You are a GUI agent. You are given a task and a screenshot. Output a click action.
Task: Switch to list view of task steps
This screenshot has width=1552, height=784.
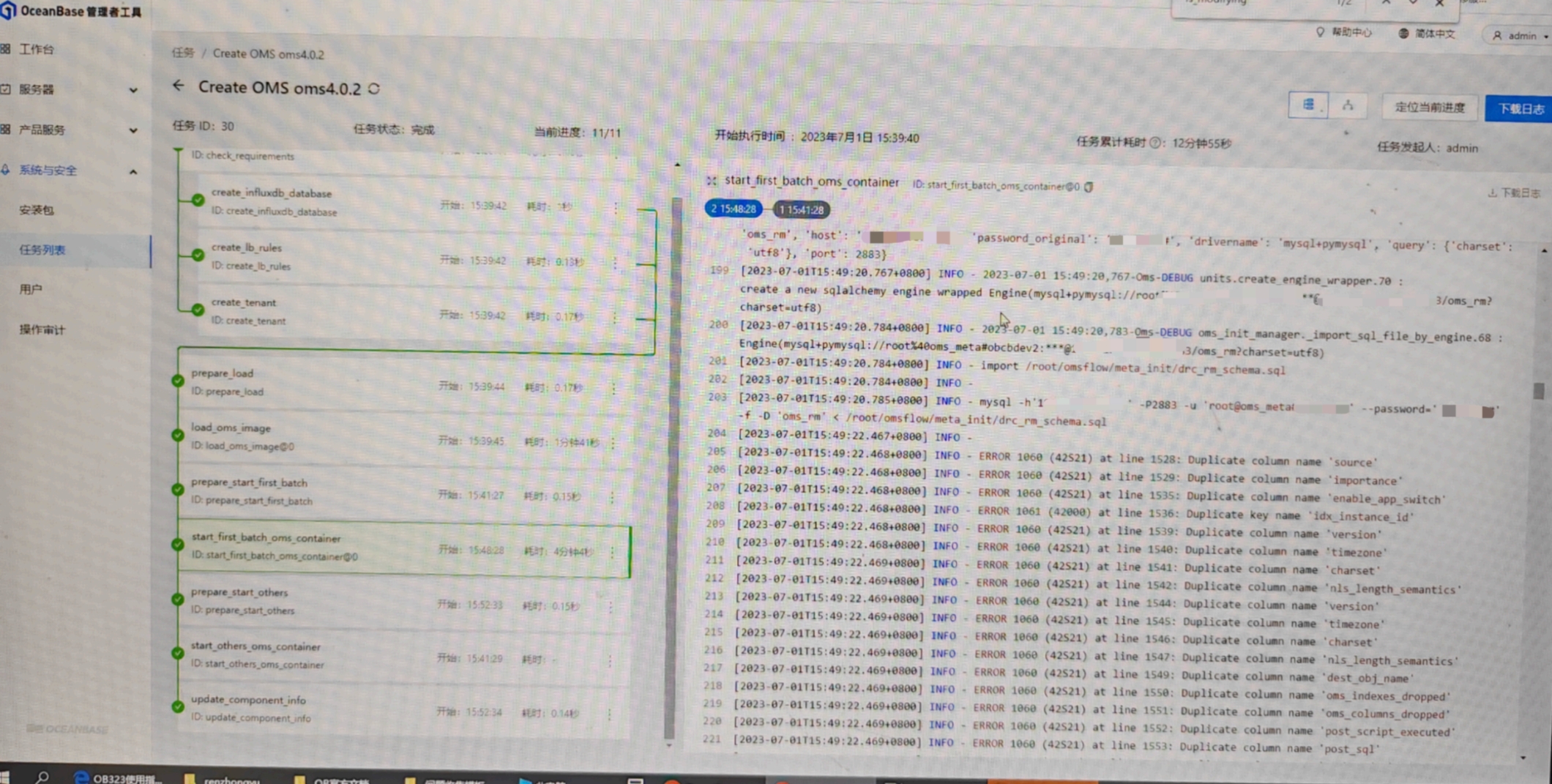point(1308,105)
